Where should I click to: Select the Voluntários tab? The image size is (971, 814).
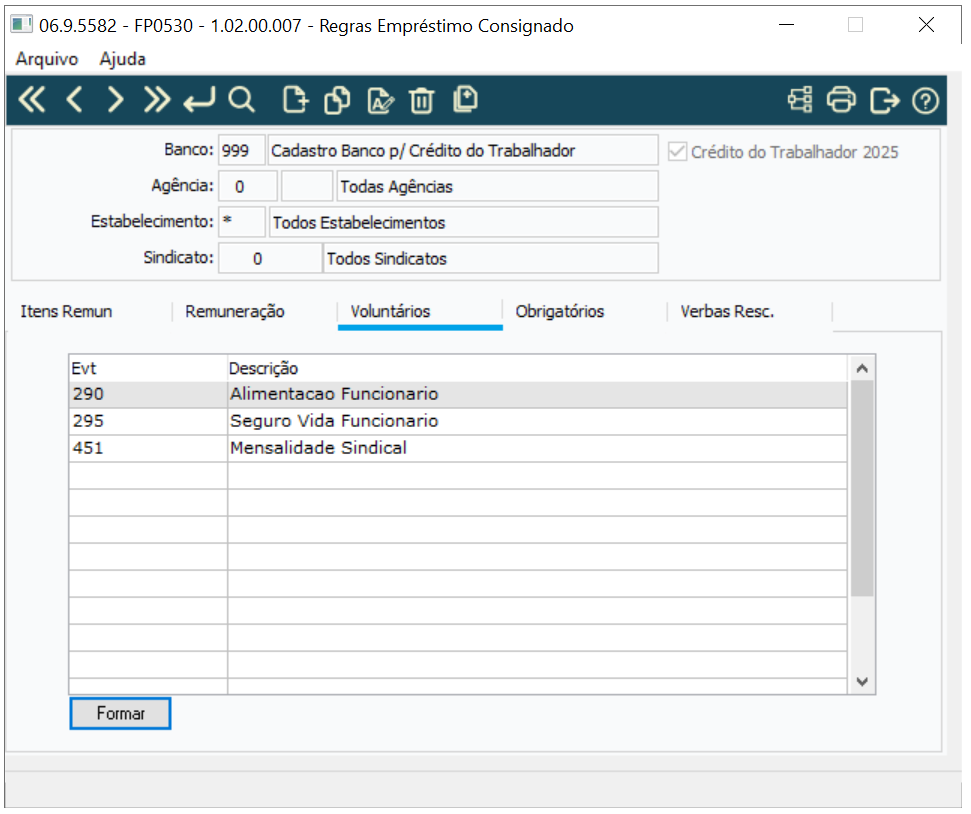click(x=390, y=311)
